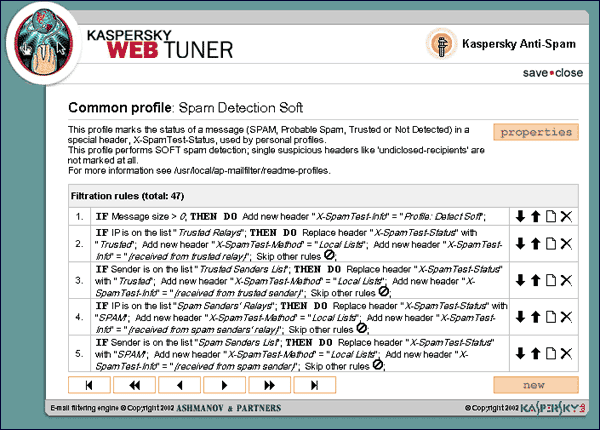Save the profile changes
600x430 pixels.
coord(535,73)
